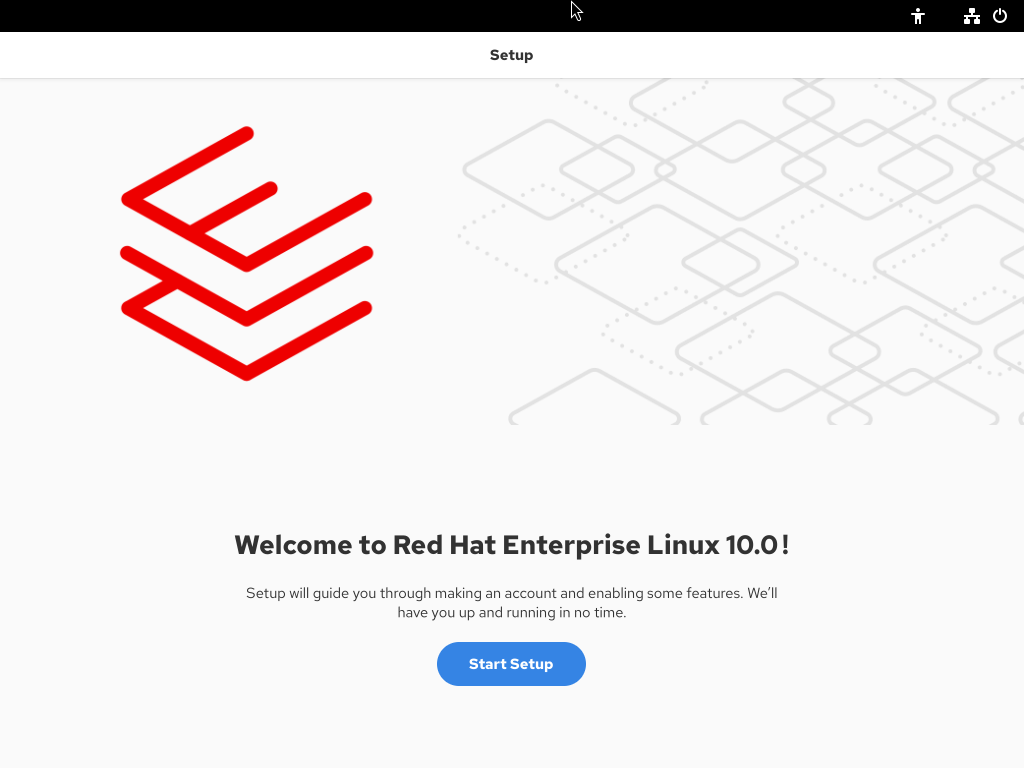Click Start Setup button
This screenshot has height=768, width=1024.
[511, 664]
